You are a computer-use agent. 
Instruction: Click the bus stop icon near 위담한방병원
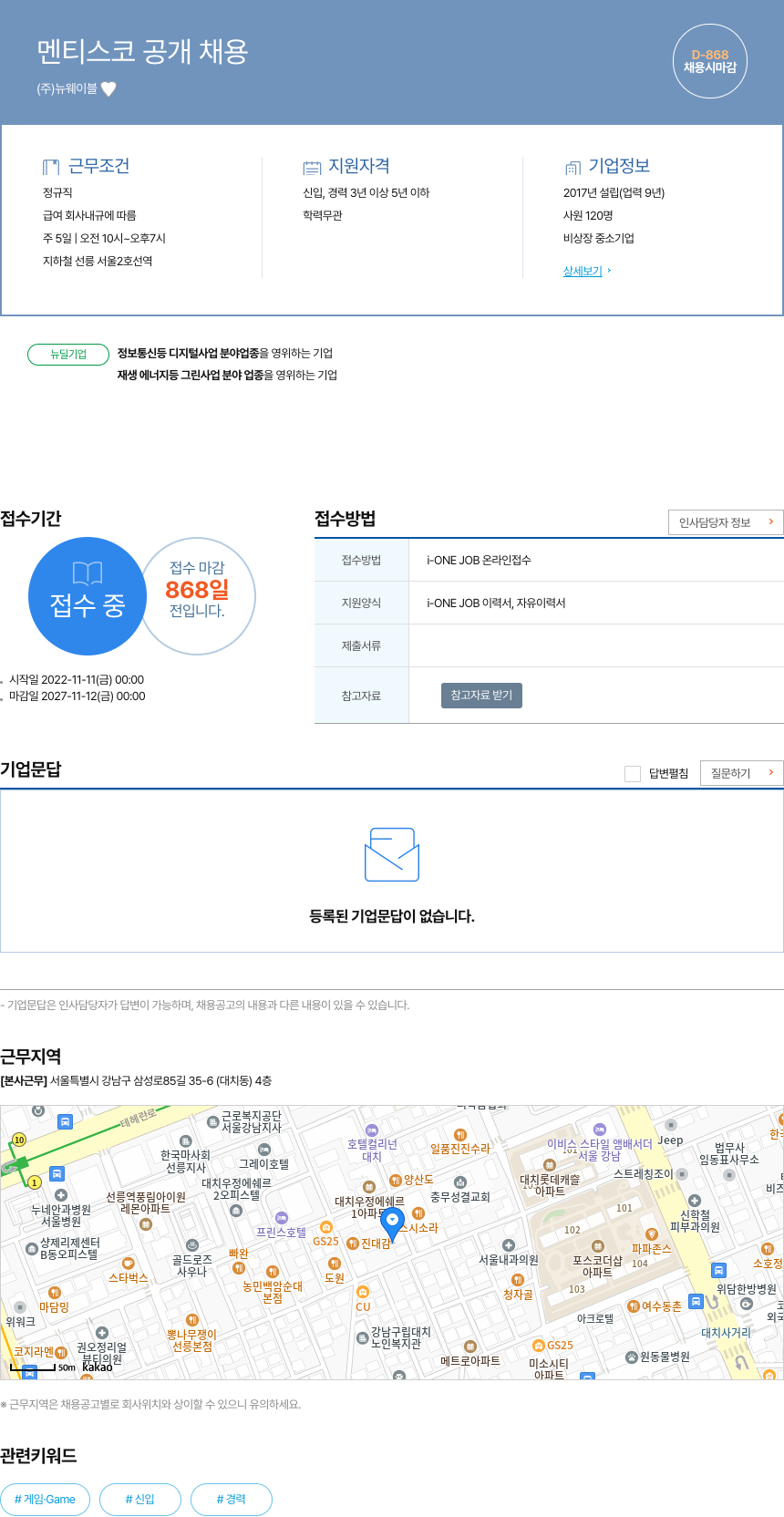(x=718, y=1270)
